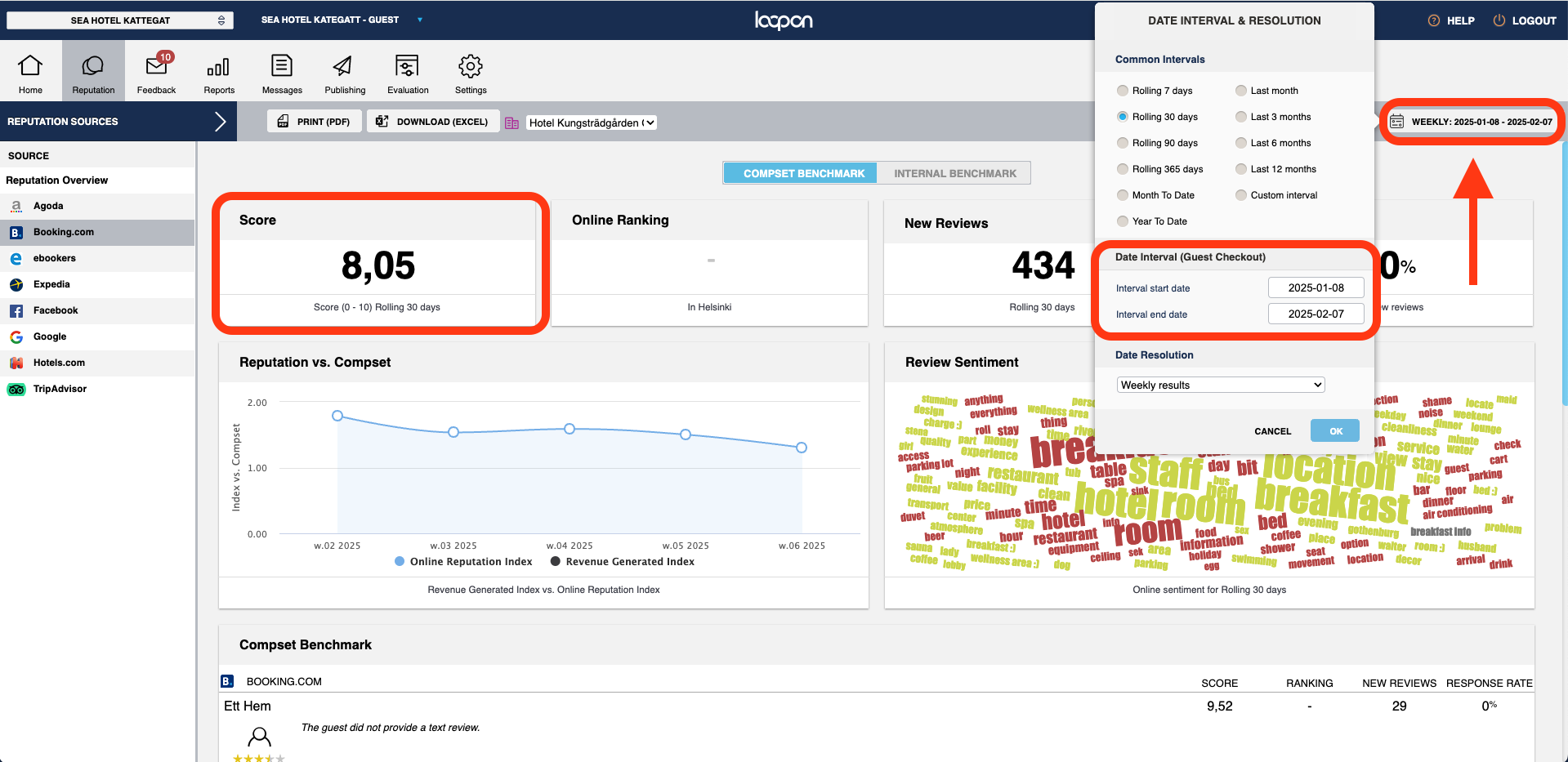Click the Interval end date field
This screenshot has width=1568, height=762.
[x=1316, y=314]
